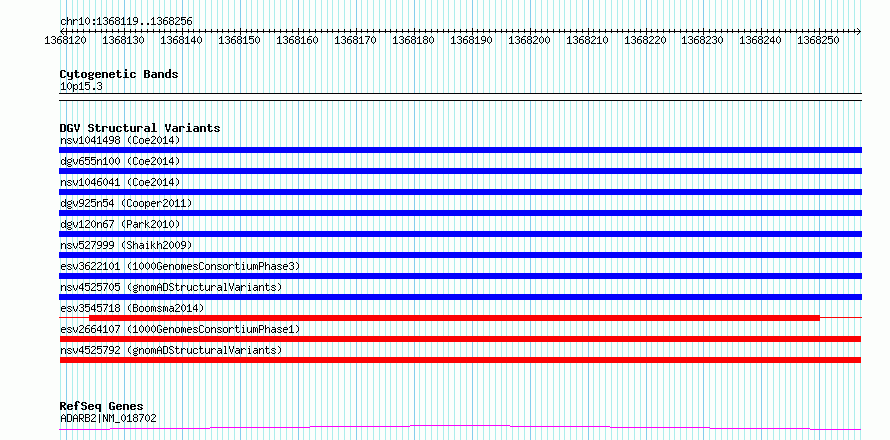Screen dimensions: 890x440
Task: Click ruler tick label 1368240
Action: [761, 41]
